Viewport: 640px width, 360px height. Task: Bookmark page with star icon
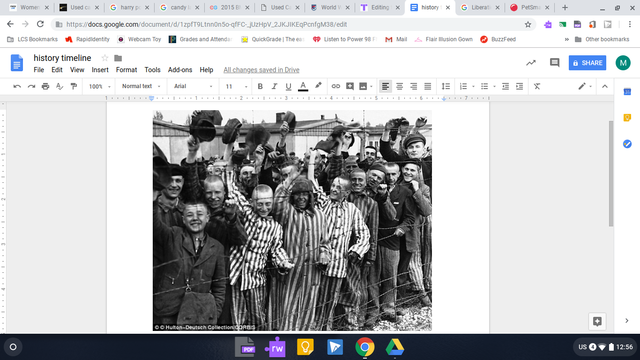pos(528,24)
